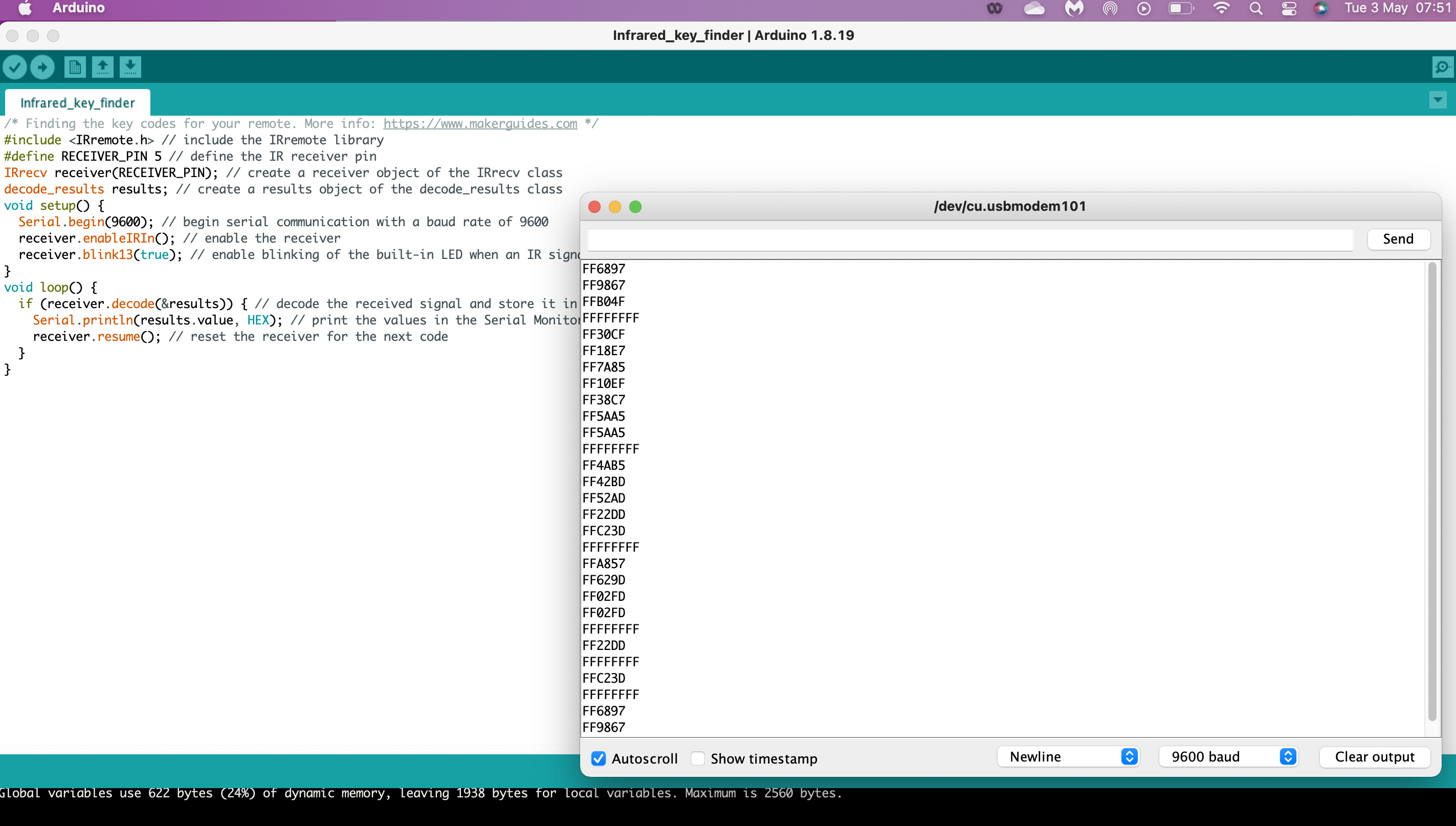Open the Serial Monitor

[x=1442, y=67]
